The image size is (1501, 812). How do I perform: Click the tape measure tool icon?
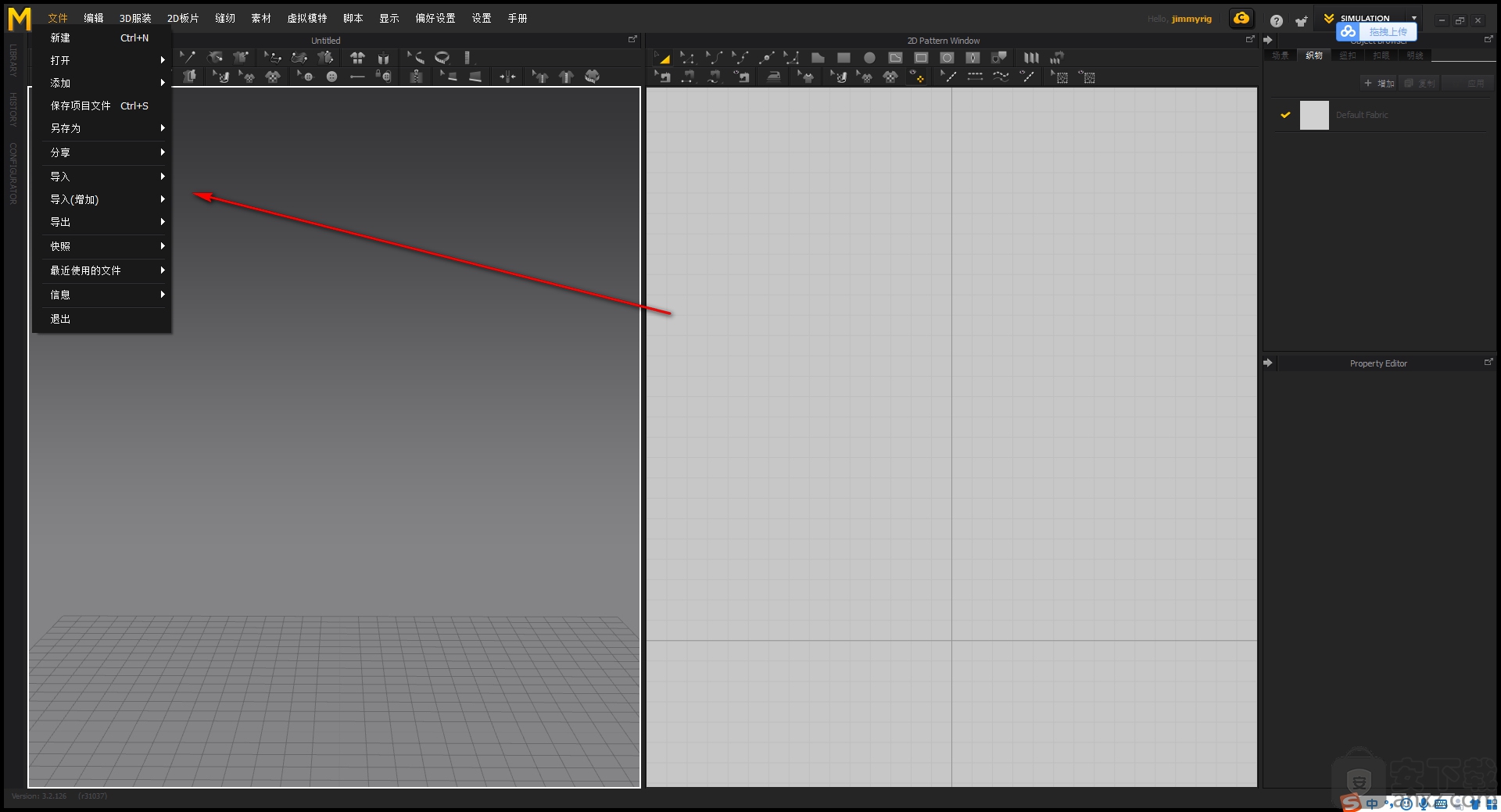click(442, 57)
